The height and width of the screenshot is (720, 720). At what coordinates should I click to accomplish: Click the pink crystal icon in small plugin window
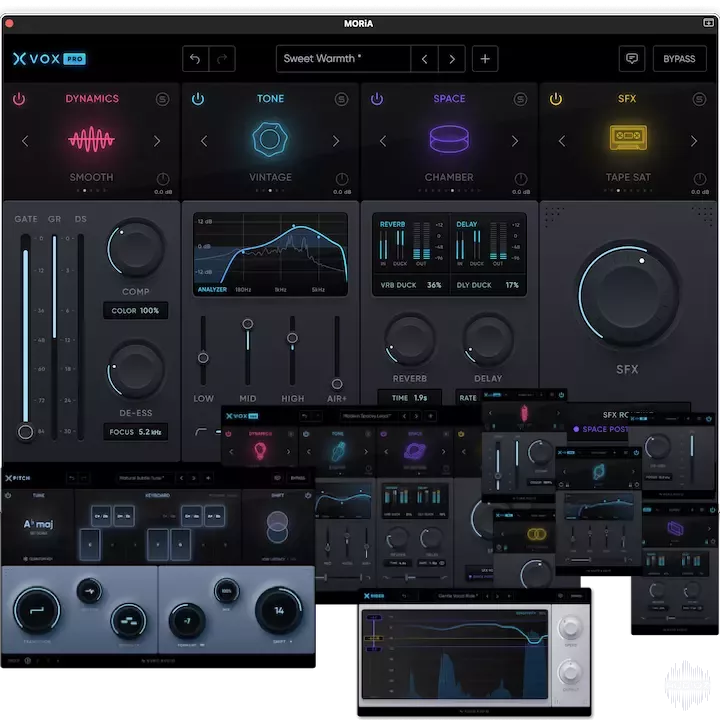point(524,413)
